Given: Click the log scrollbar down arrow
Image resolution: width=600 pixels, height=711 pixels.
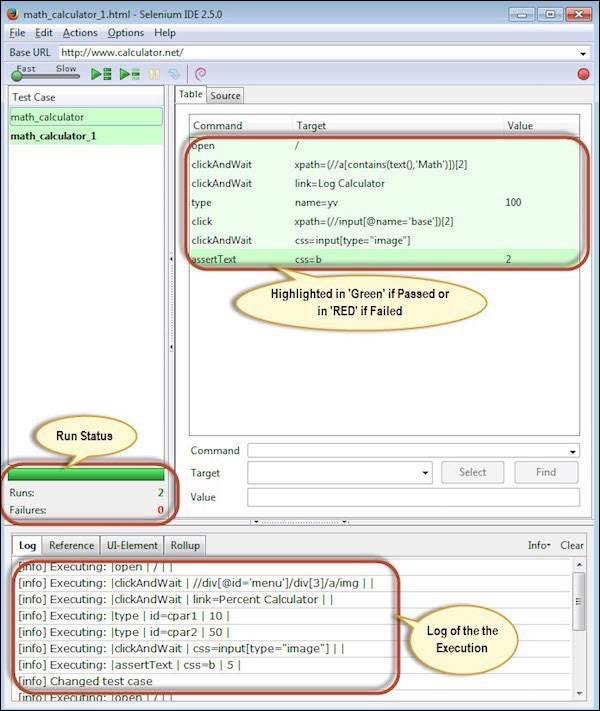Looking at the screenshot, I should click(x=579, y=693).
